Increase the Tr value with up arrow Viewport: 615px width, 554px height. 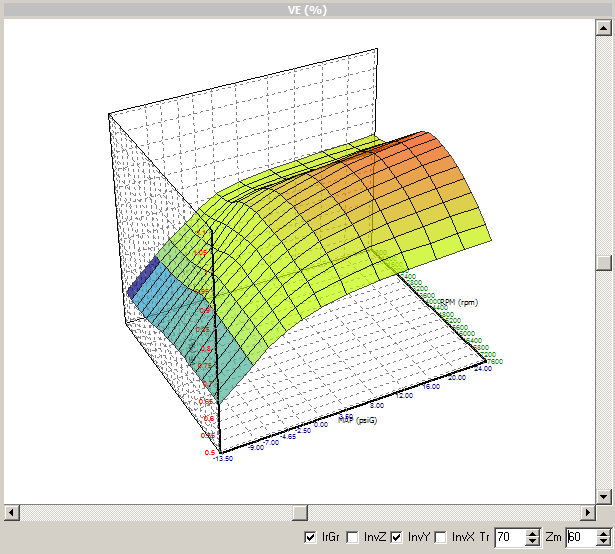point(533,534)
